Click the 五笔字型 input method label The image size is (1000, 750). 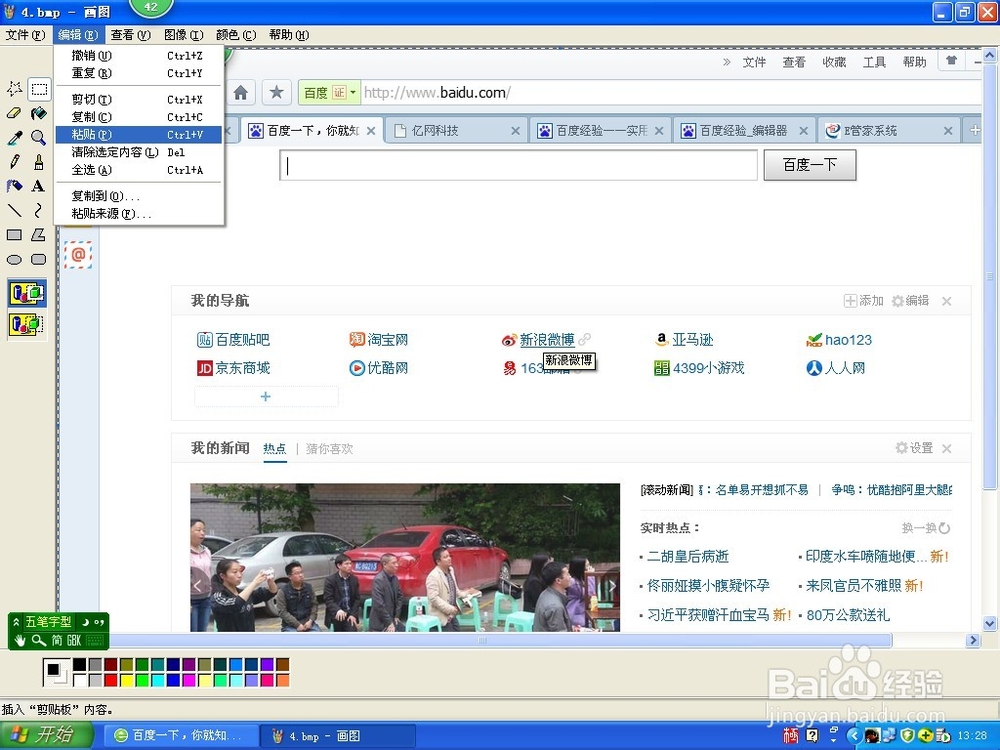[x=48, y=622]
